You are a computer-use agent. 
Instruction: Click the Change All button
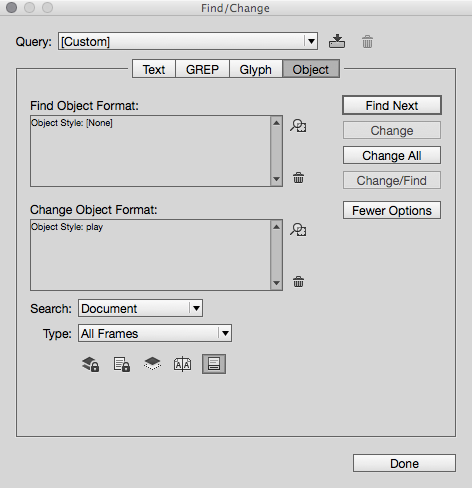click(x=392, y=155)
